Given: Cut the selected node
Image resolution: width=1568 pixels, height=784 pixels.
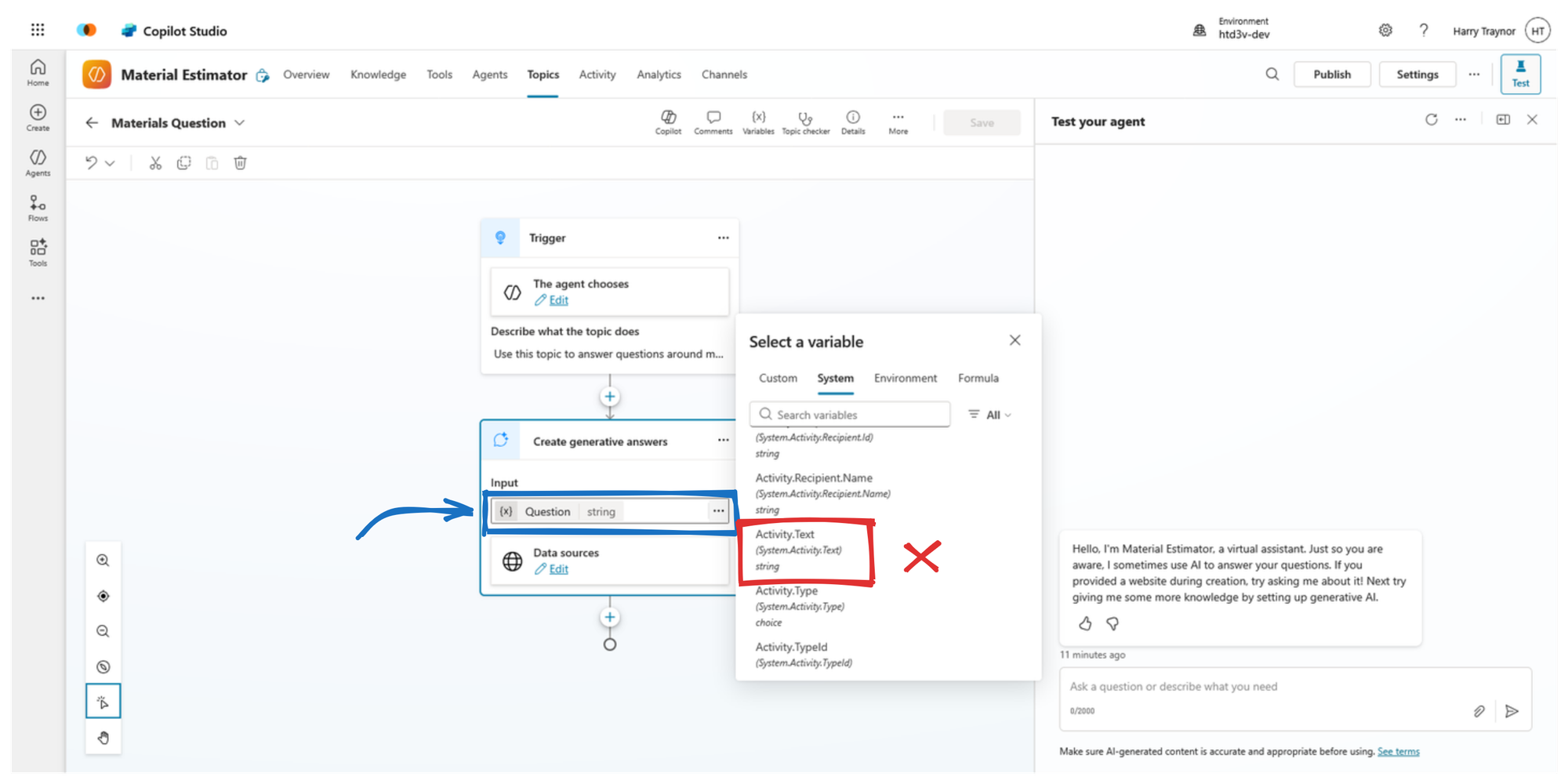Looking at the screenshot, I should (155, 163).
